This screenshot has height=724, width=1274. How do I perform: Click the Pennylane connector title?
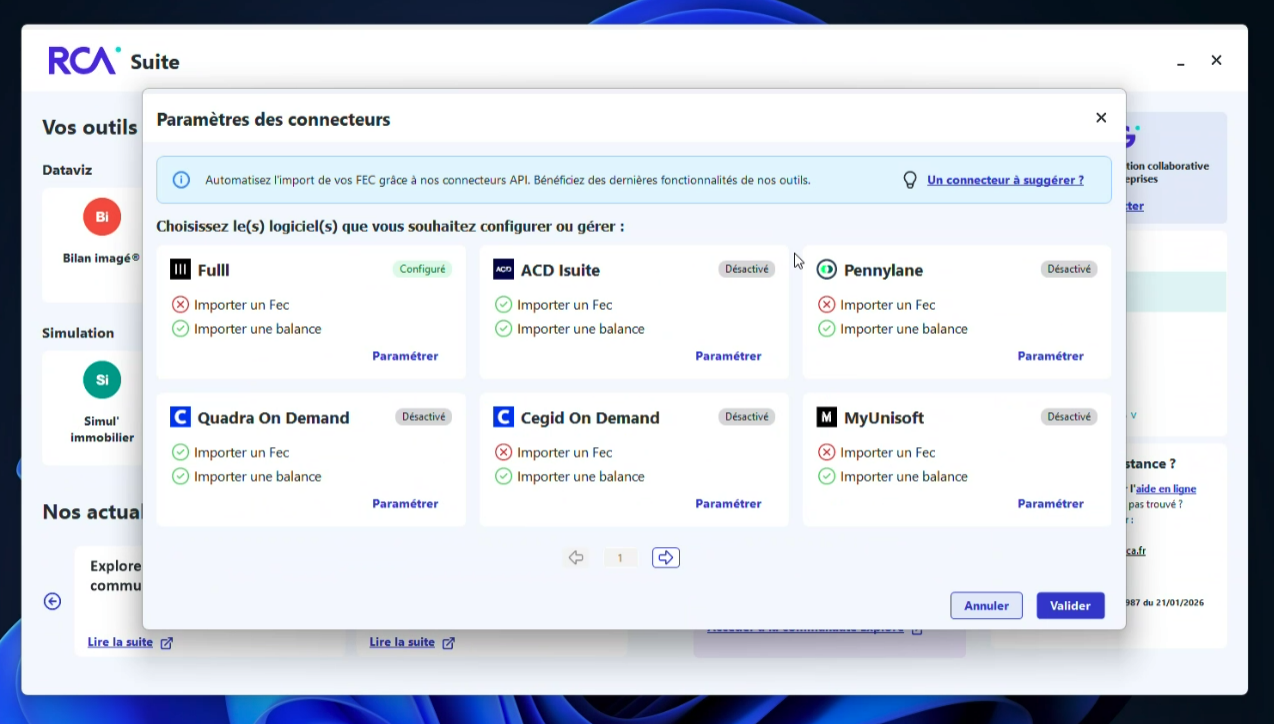pyautogui.click(x=883, y=270)
